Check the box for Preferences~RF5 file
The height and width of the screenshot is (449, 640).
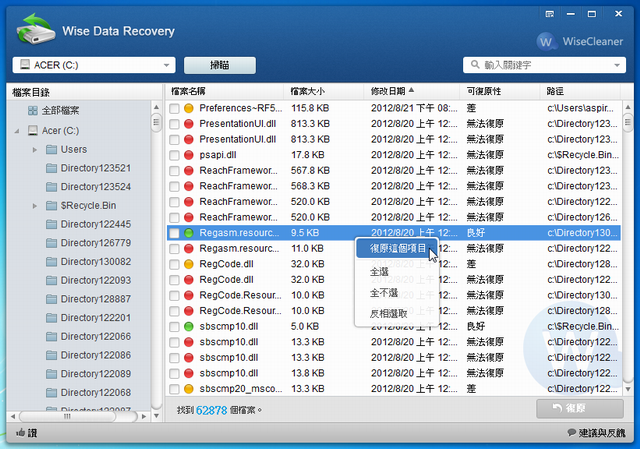175,108
